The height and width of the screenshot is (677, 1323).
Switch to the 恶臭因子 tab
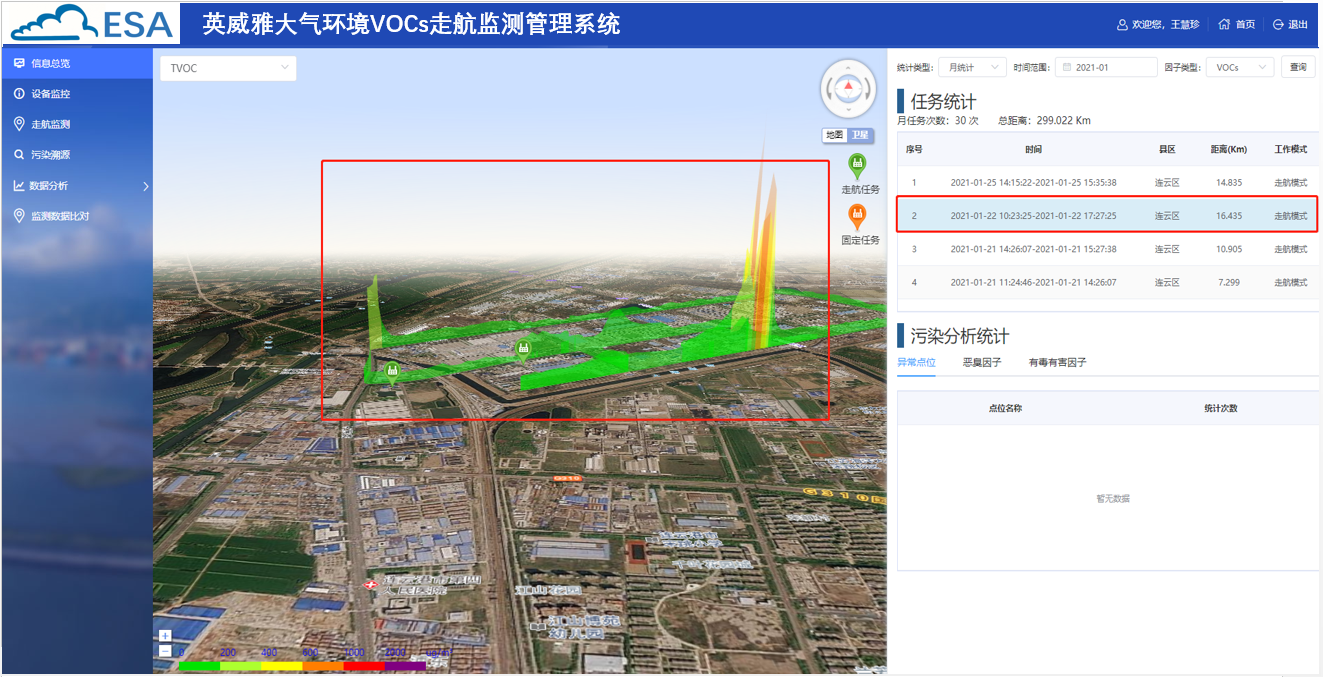point(982,362)
